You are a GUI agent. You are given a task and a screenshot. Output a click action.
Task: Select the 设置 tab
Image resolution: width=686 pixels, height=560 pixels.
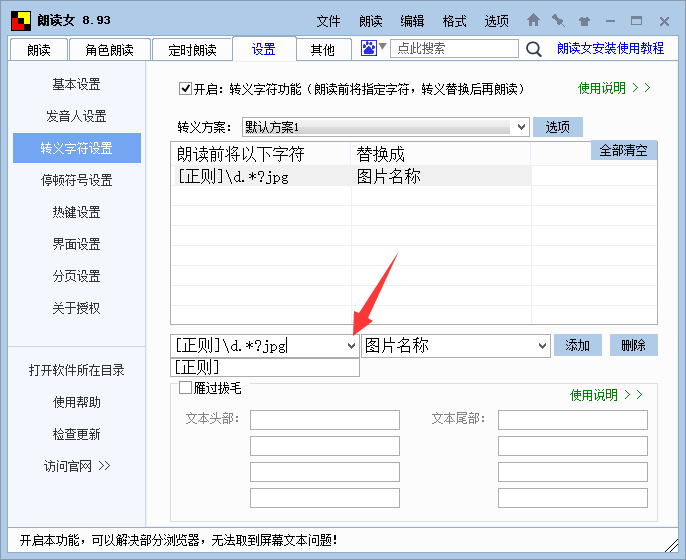tap(264, 49)
